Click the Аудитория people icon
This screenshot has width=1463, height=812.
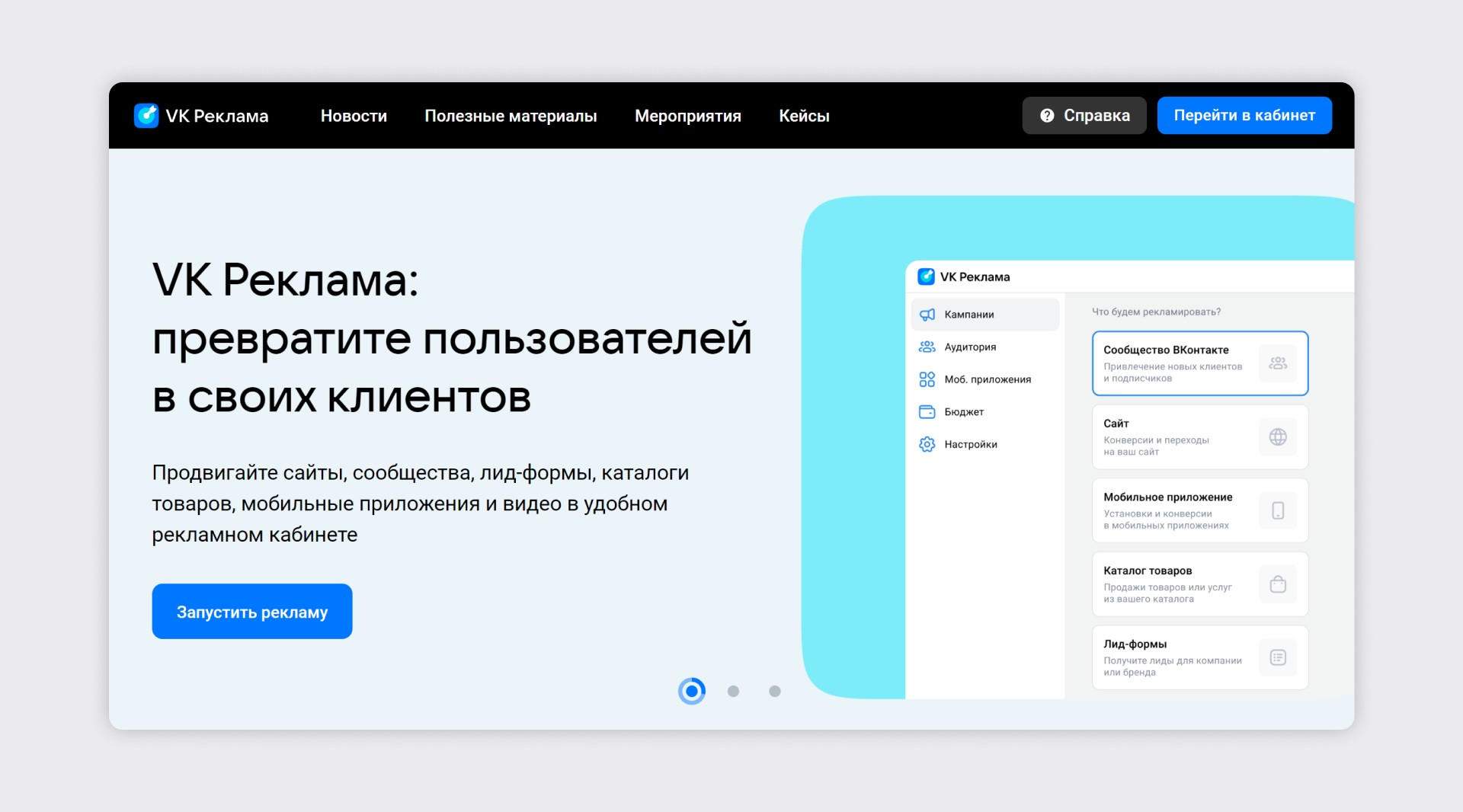927,347
